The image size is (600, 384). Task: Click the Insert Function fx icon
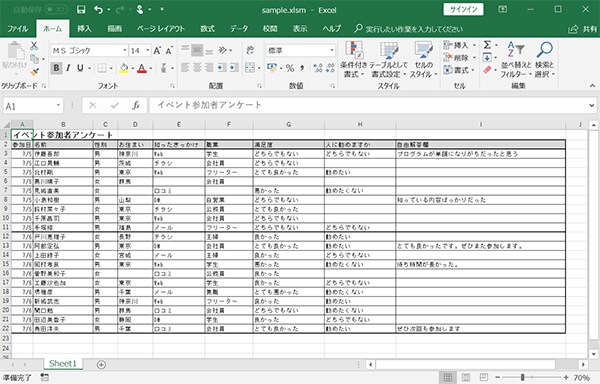tap(136, 106)
